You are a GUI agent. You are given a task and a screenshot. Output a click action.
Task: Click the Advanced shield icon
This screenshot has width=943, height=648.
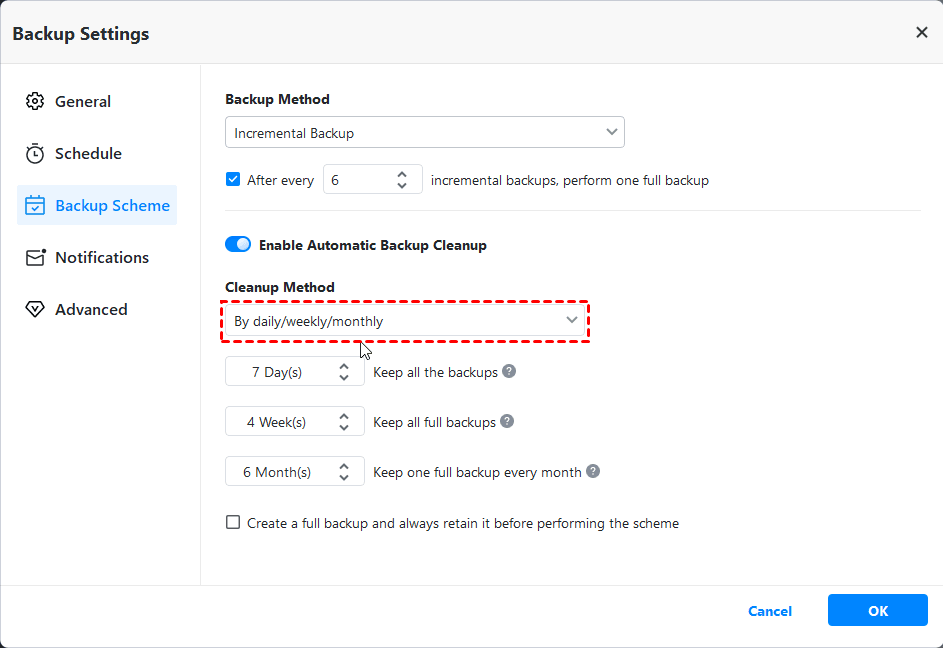(x=35, y=309)
